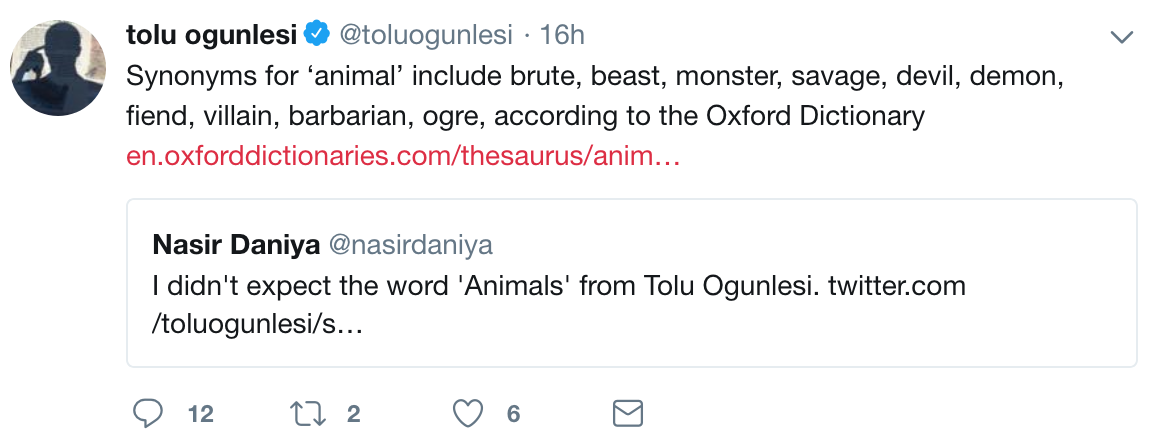Image resolution: width=1154 pixels, height=448 pixels.
Task: Open the en.oxforddictionaries.com thesaurus link
Action: click(403, 157)
